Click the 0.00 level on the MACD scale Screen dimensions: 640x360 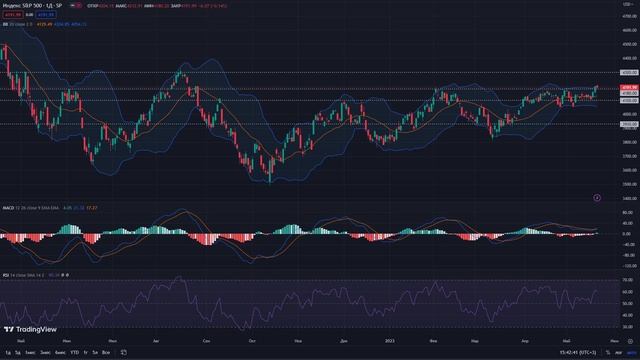click(627, 234)
